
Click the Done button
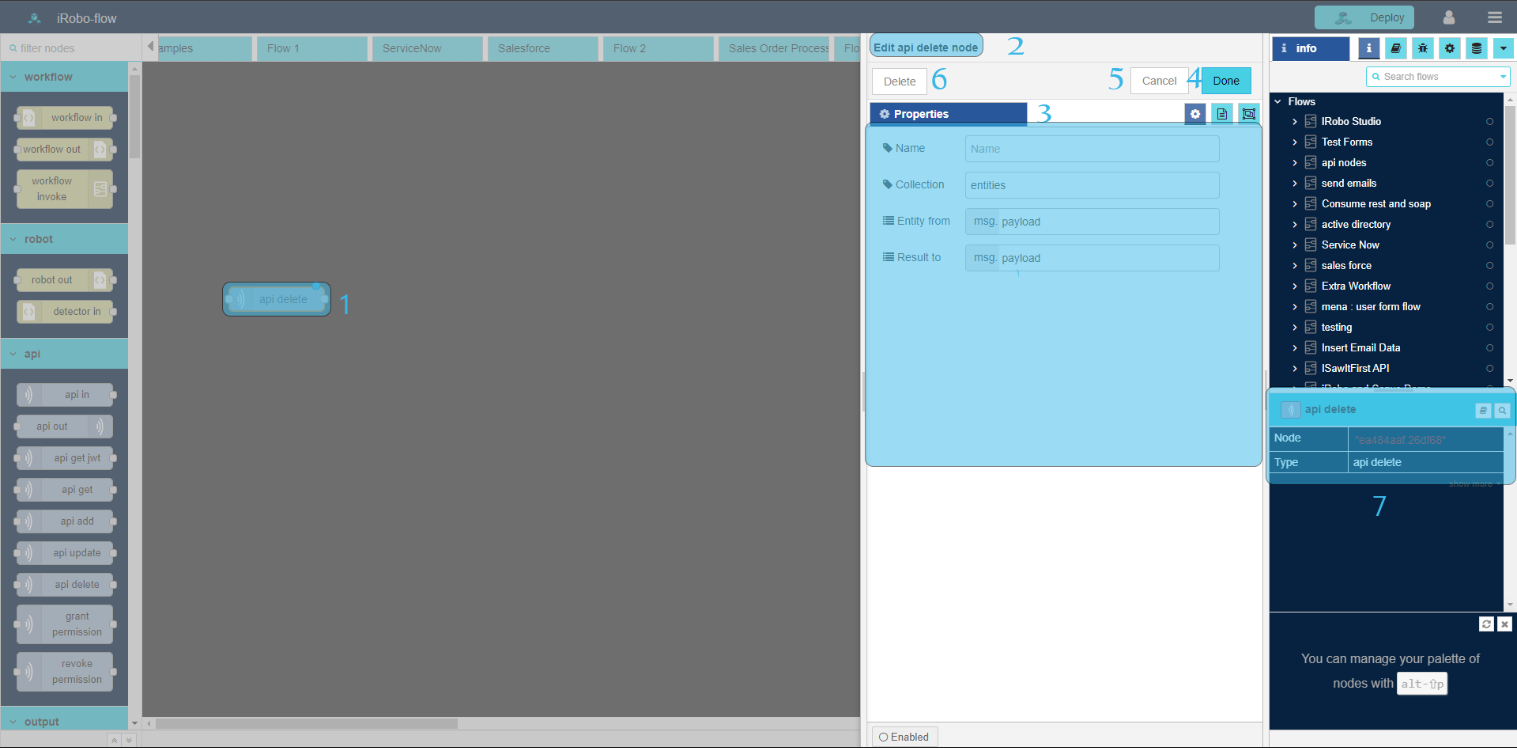point(1225,81)
